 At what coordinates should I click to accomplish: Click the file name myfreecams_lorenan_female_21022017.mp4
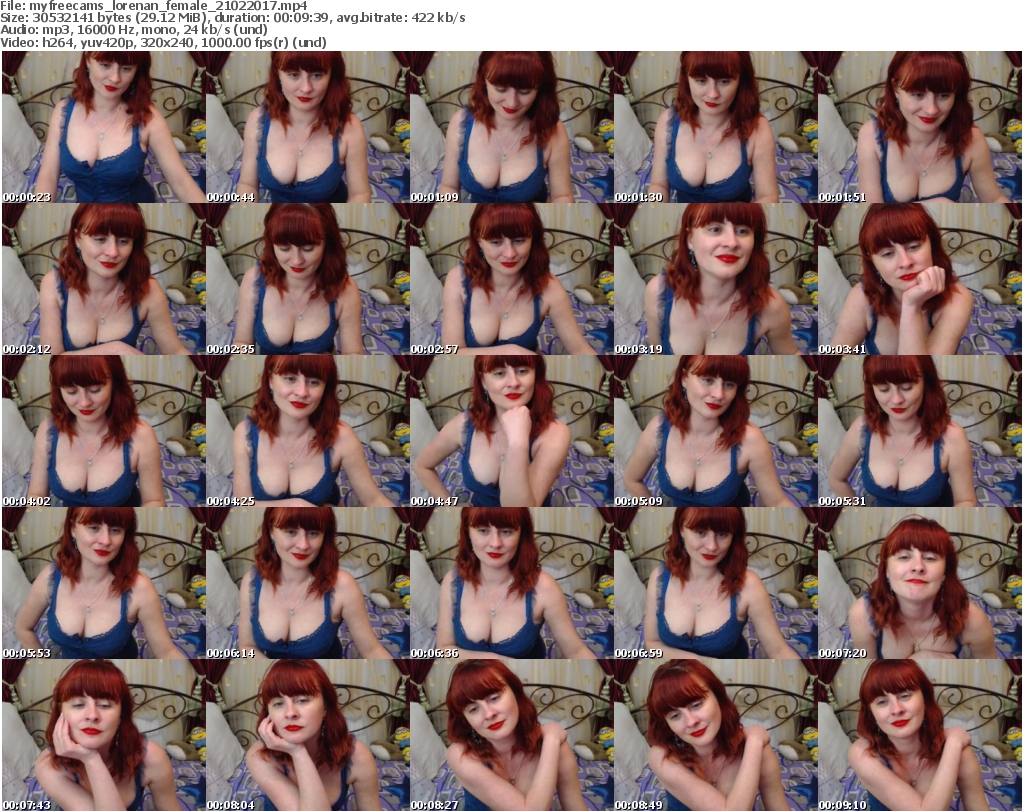(168, 6)
